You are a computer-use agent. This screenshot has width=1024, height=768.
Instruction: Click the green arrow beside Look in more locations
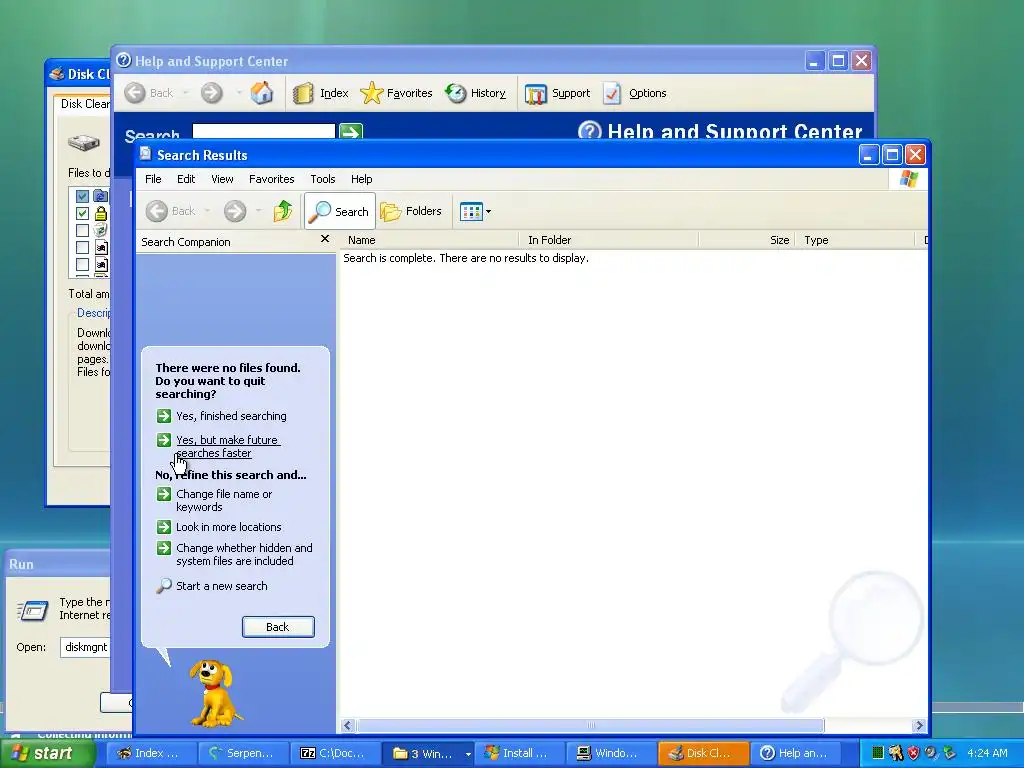coord(164,527)
